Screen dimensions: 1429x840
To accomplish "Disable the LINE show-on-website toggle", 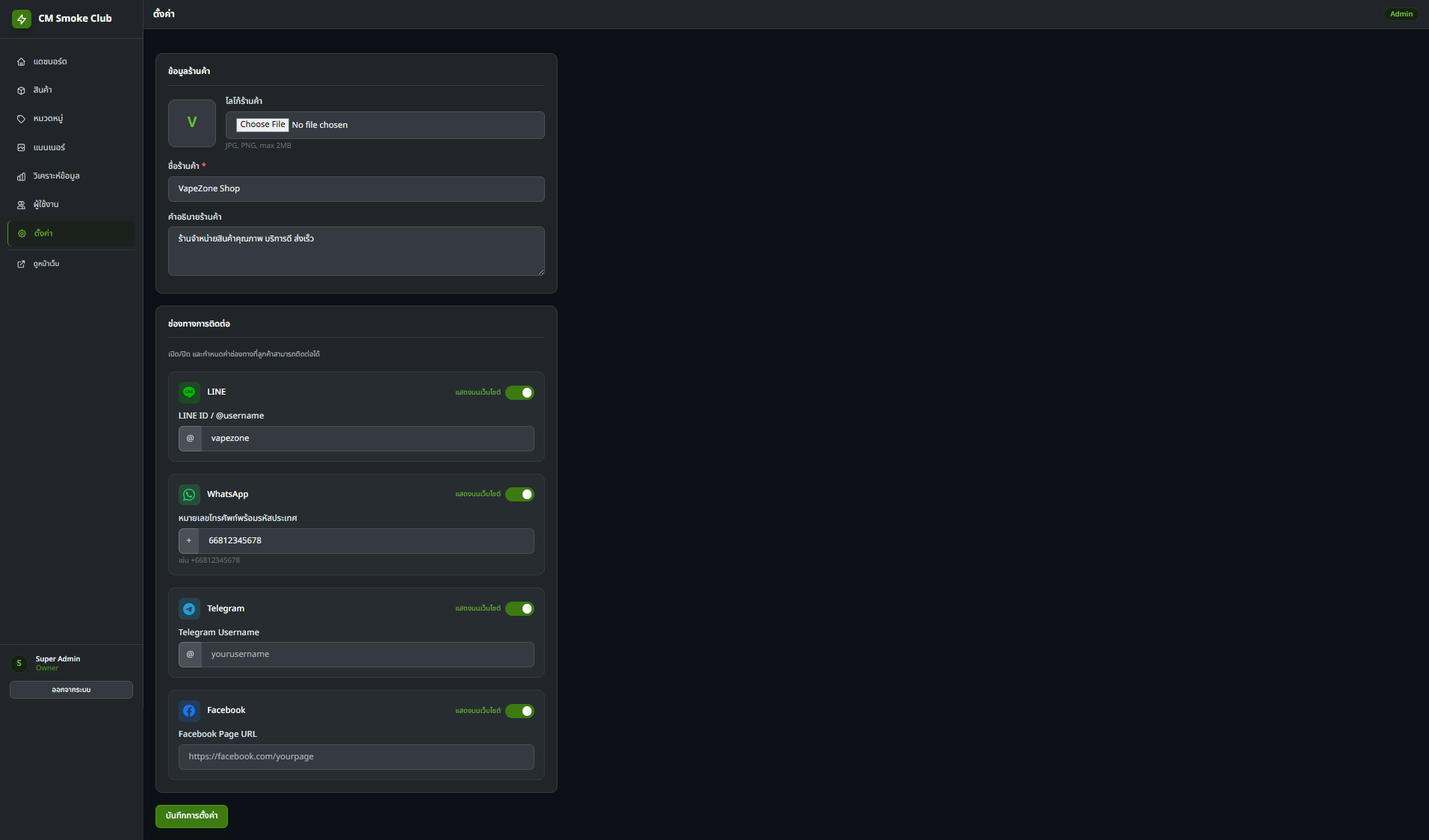I will (519, 392).
